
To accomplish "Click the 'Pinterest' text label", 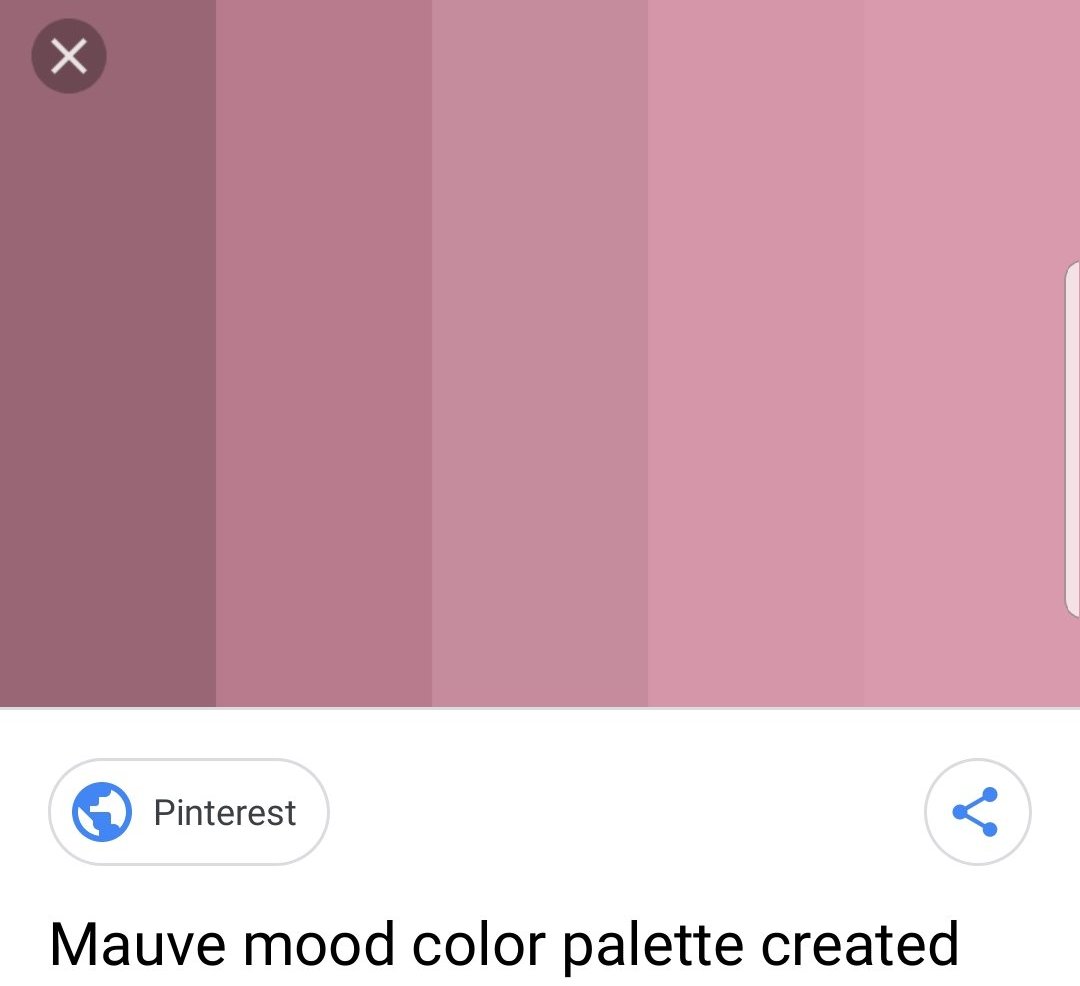I will (225, 812).
